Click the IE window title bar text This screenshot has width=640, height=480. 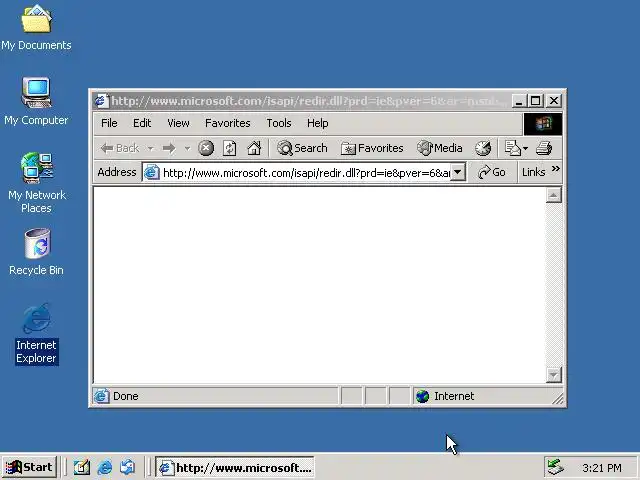click(308, 101)
